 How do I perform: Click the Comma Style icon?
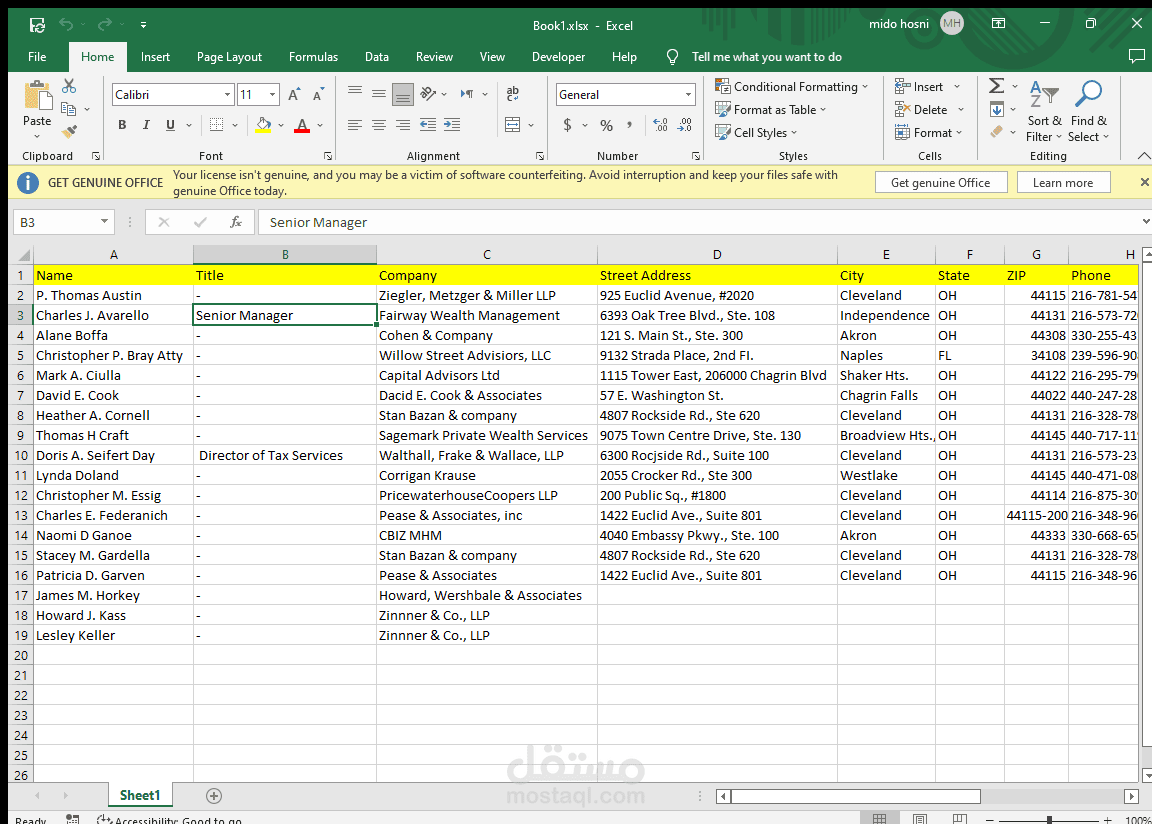pos(630,126)
